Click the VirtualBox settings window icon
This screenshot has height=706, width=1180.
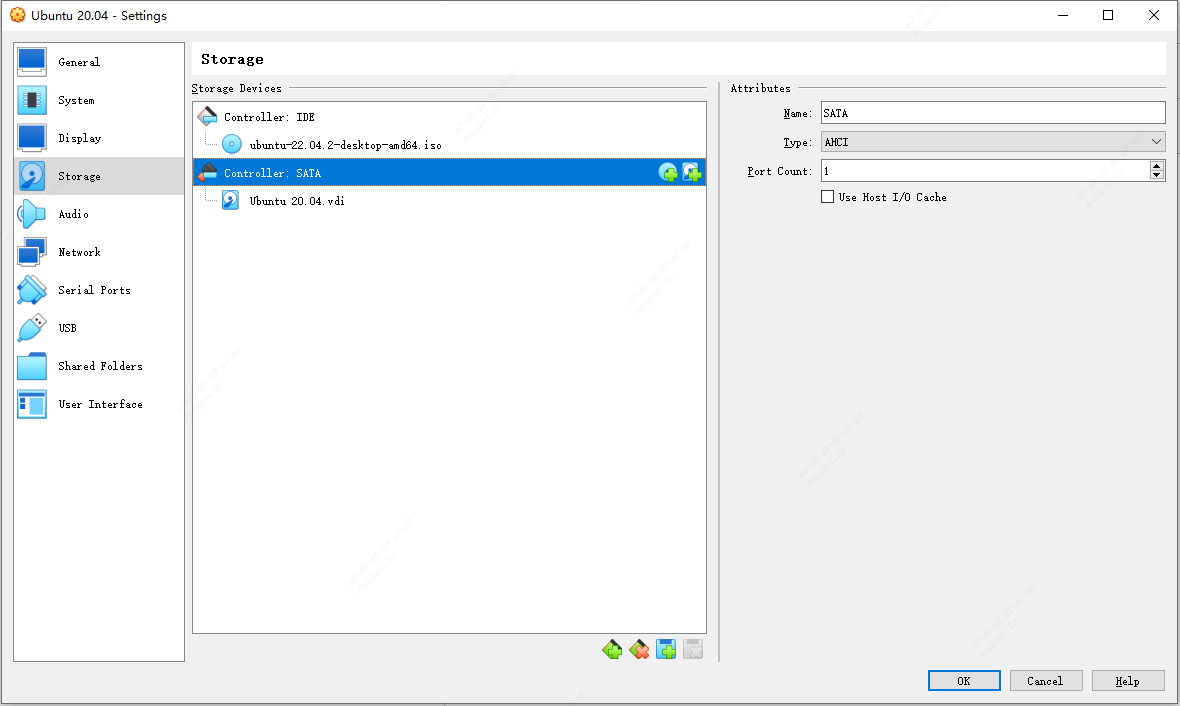(17, 15)
